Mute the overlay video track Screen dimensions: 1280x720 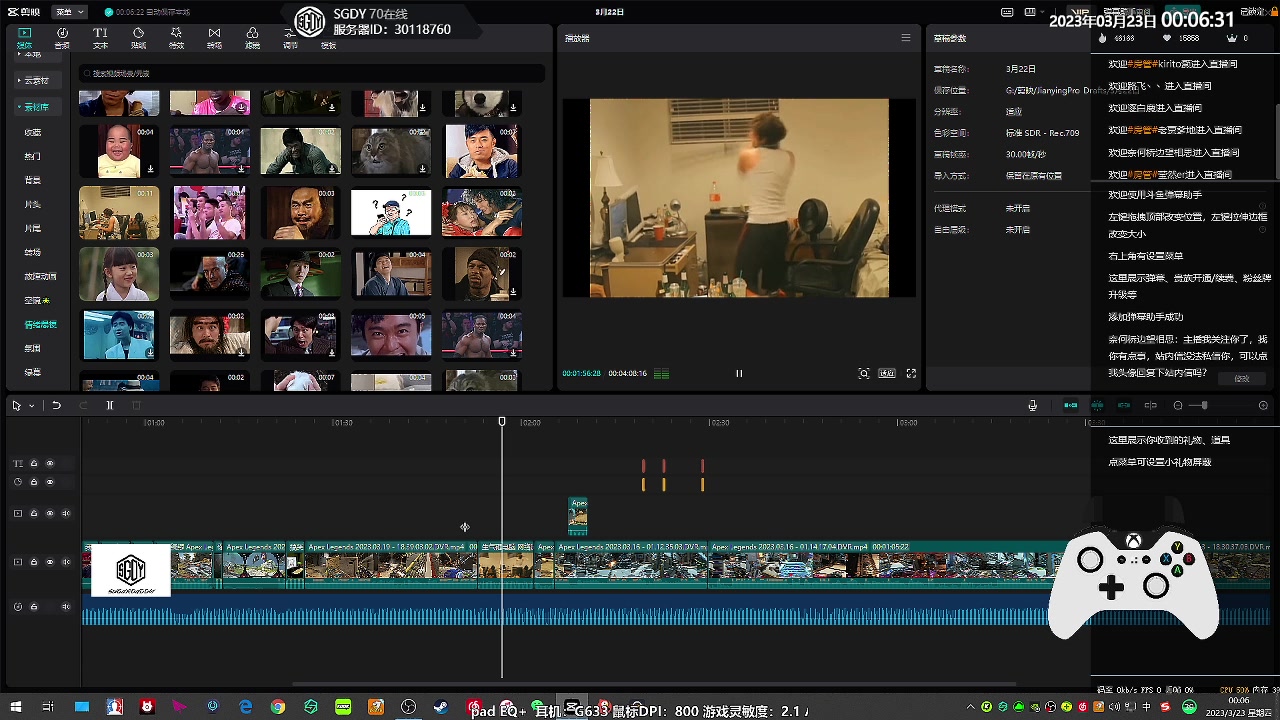[x=66, y=513]
